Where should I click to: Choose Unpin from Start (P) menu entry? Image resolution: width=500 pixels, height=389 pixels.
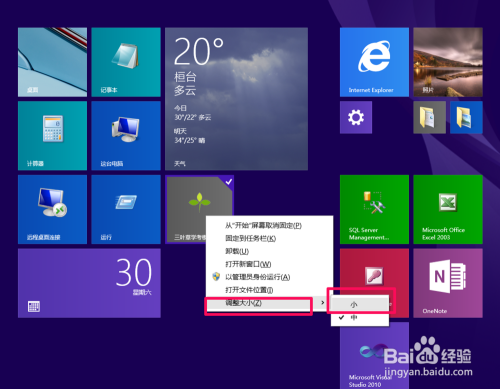coord(269,226)
